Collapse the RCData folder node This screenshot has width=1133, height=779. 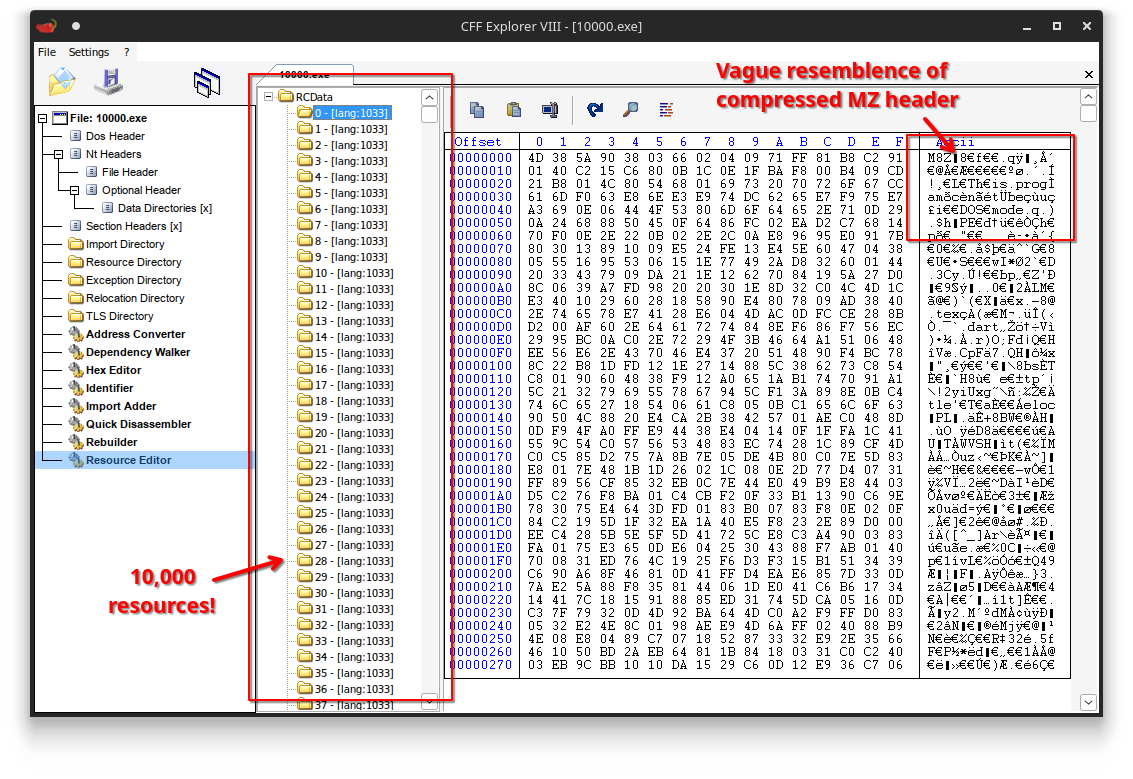pos(268,97)
